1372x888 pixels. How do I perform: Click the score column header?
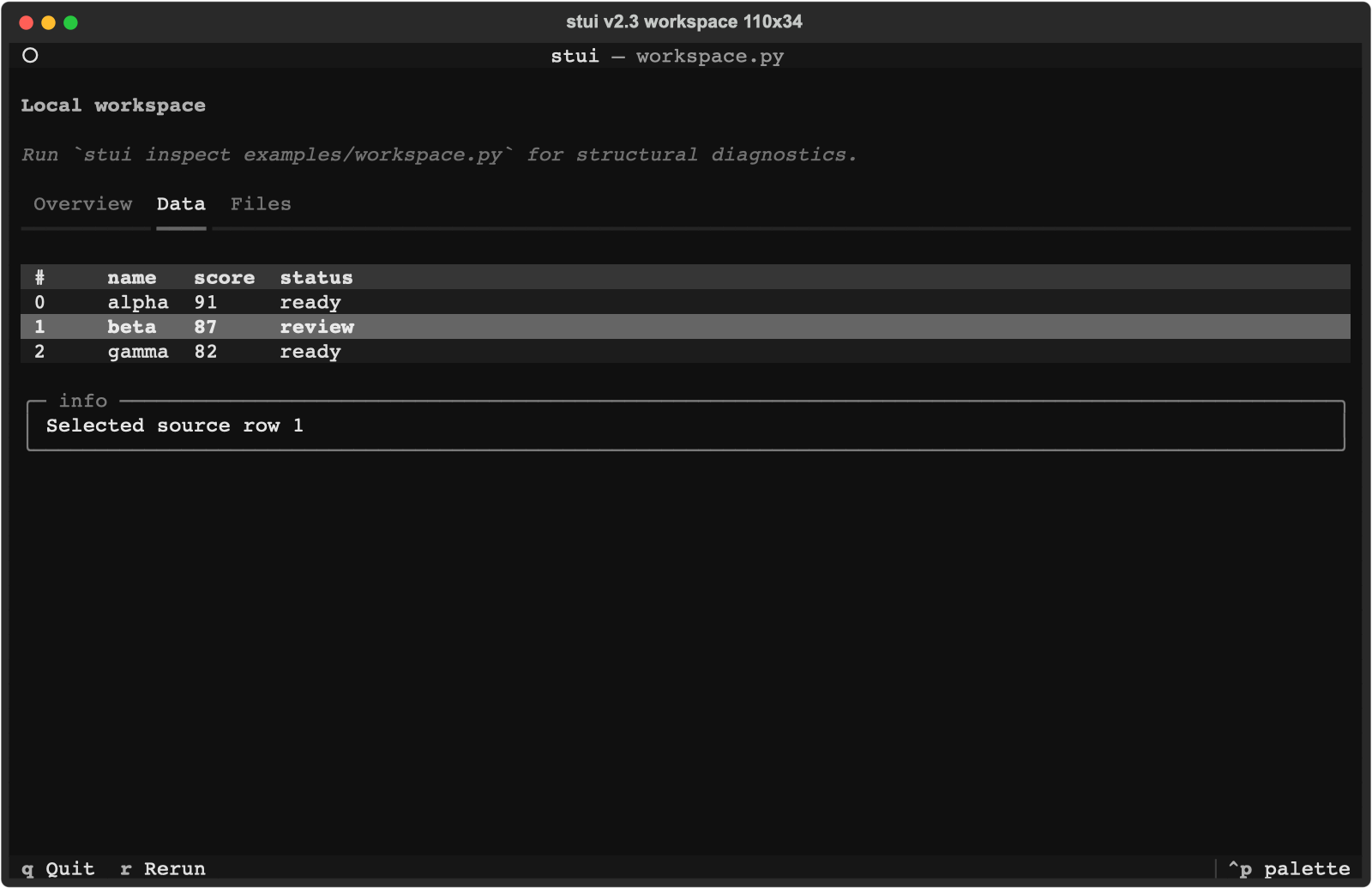pos(224,277)
